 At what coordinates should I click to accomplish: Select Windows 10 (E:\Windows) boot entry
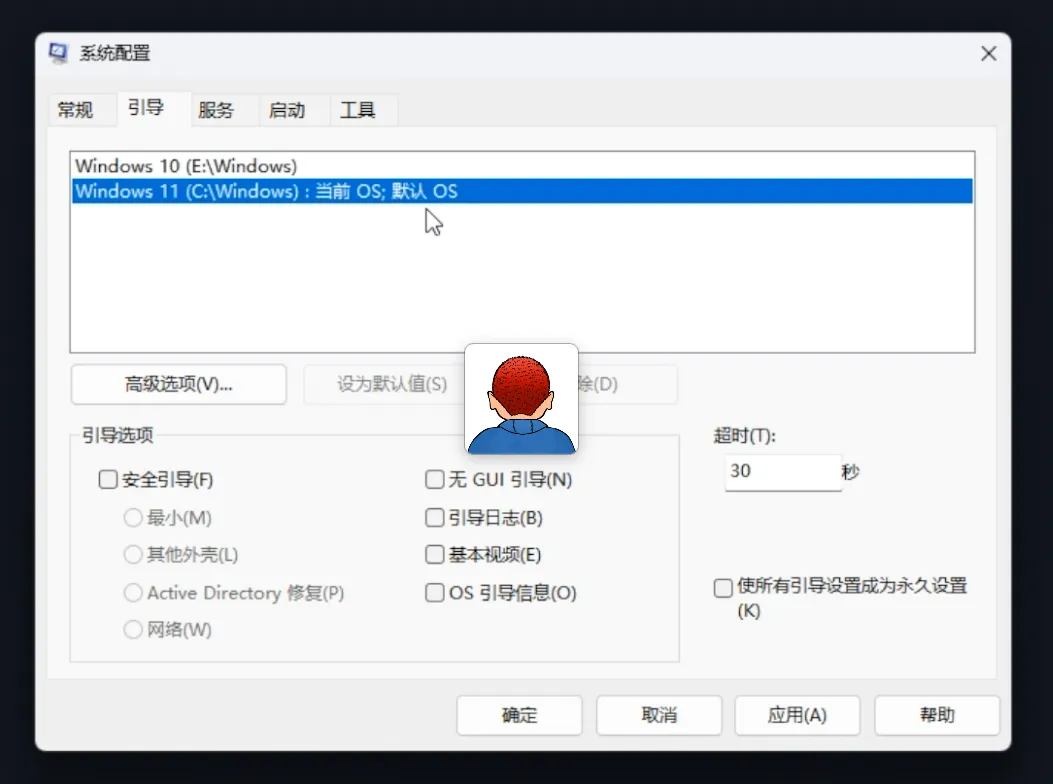pyautogui.click(x=522, y=165)
